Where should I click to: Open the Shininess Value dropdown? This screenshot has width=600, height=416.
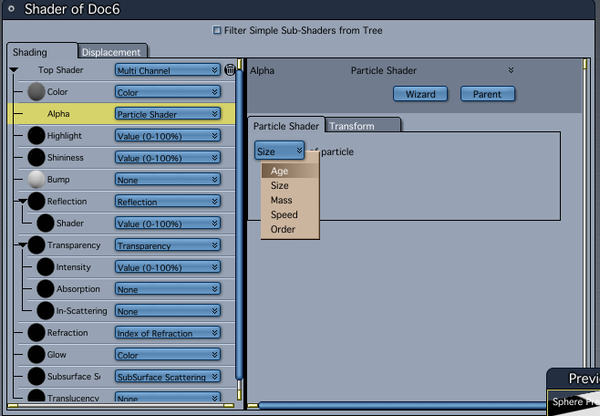[168, 158]
